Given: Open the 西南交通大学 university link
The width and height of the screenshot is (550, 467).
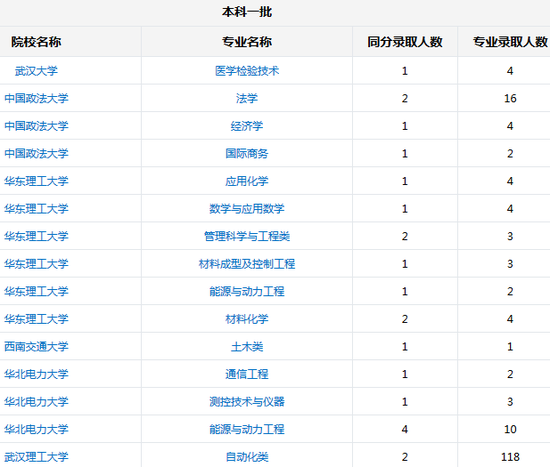Looking at the screenshot, I should point(36,347).
